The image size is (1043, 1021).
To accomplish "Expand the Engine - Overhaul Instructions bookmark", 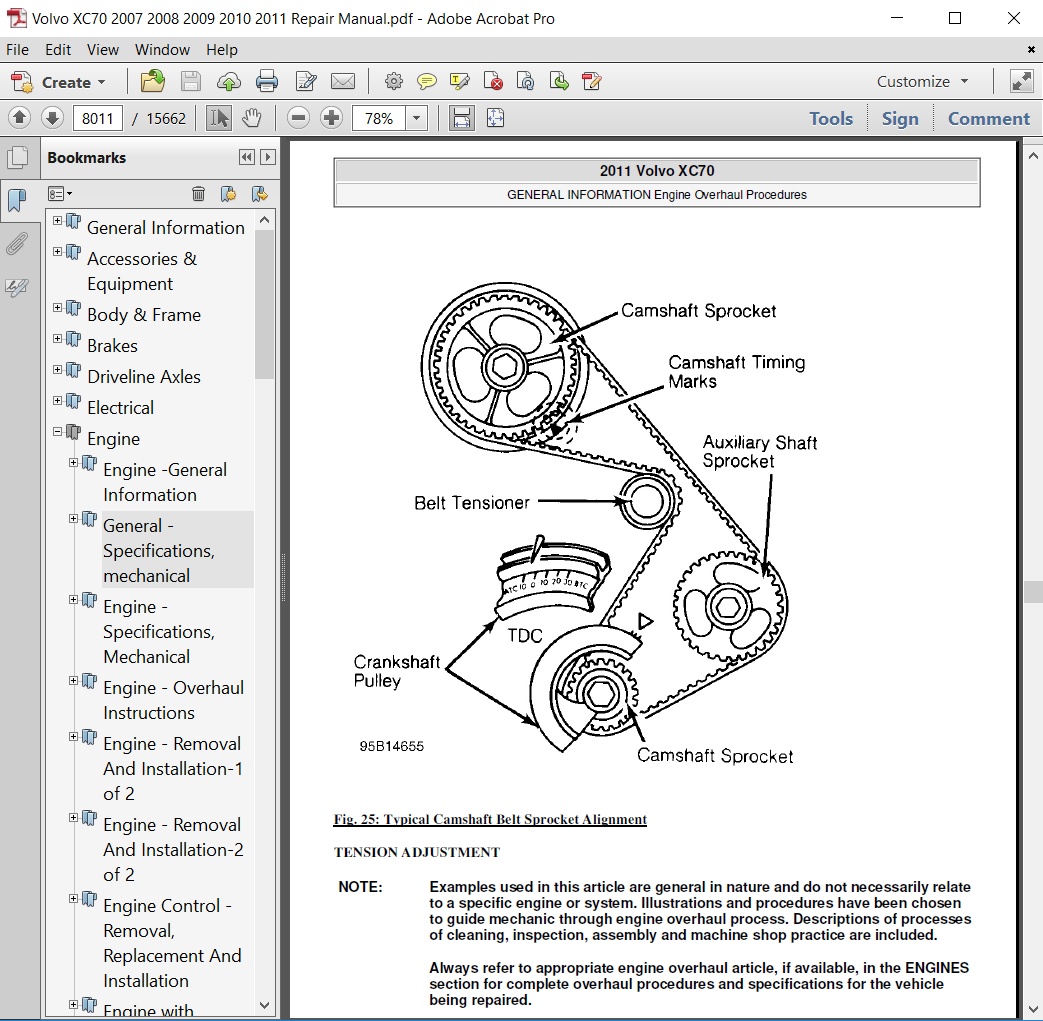I will tap(73, 680).
